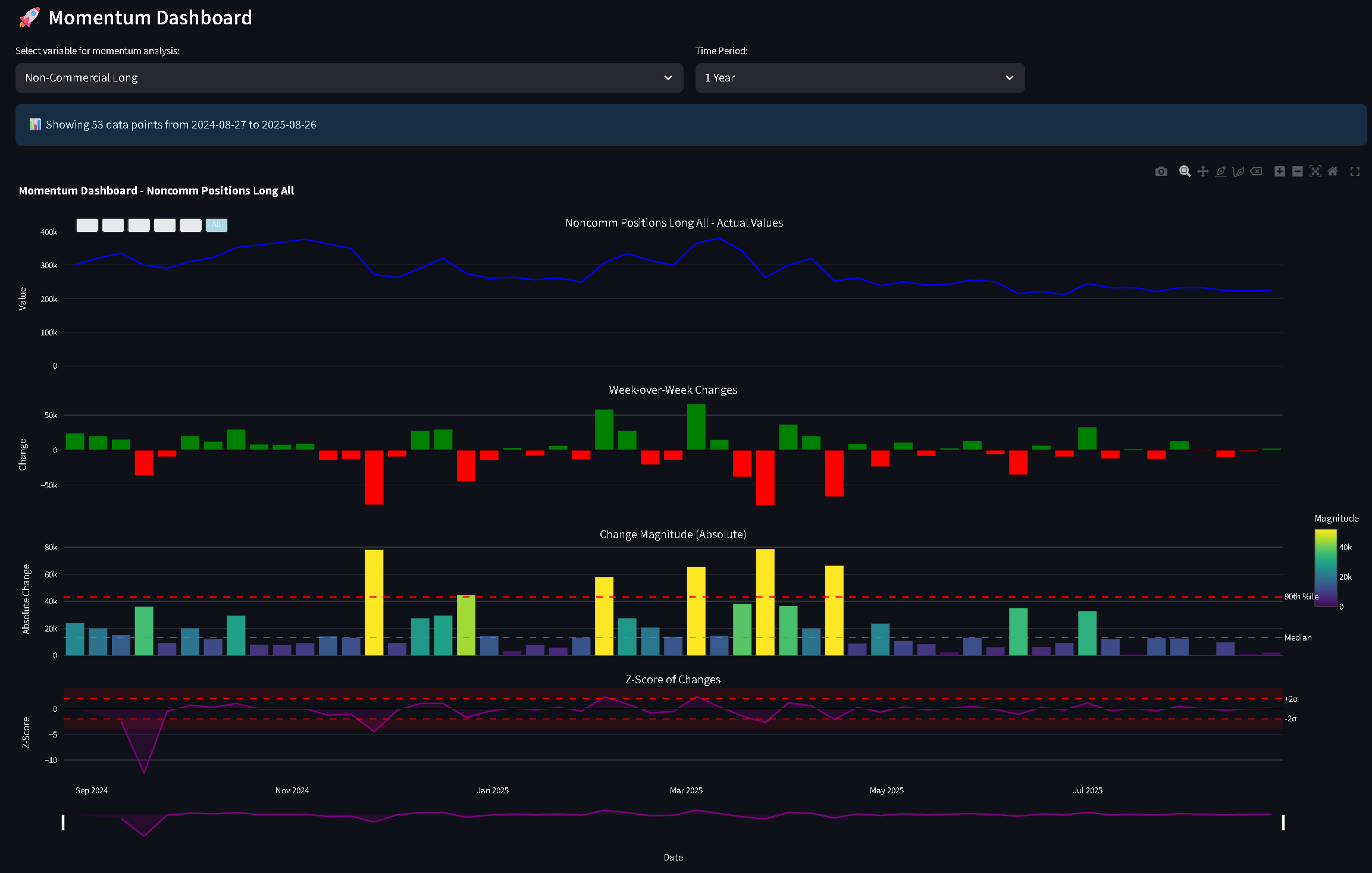Click the Zoom out minus icon

(1297, 172)
